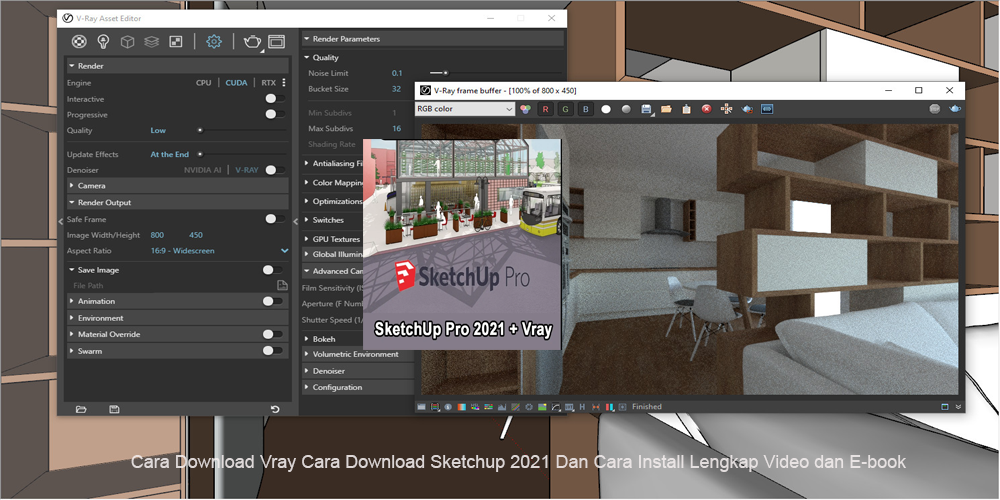Screen dimensions: 1000x500
Task: Enable the Denoiser switch
Action: click(x=274, y=170)
